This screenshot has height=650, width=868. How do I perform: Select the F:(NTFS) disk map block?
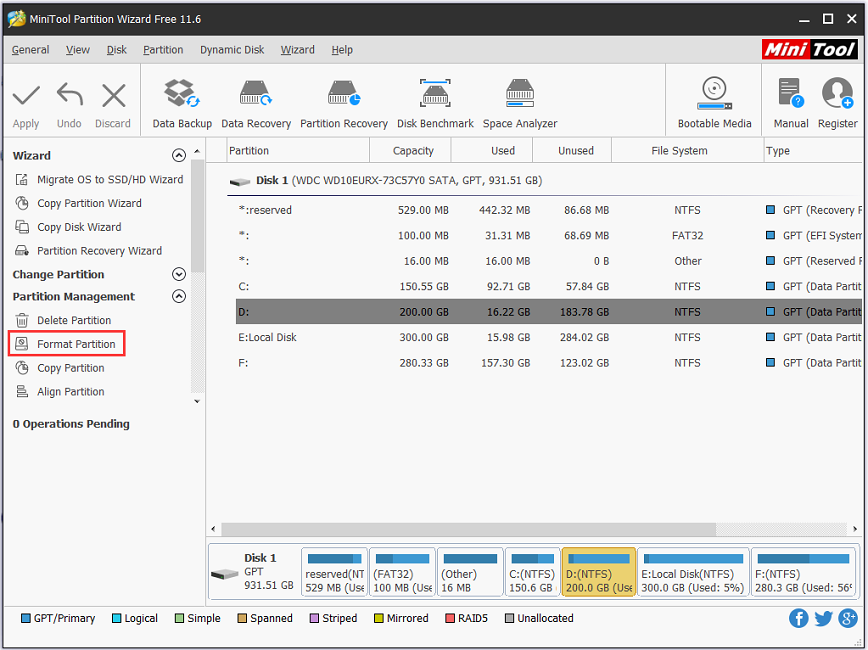(x=803, y=572)
